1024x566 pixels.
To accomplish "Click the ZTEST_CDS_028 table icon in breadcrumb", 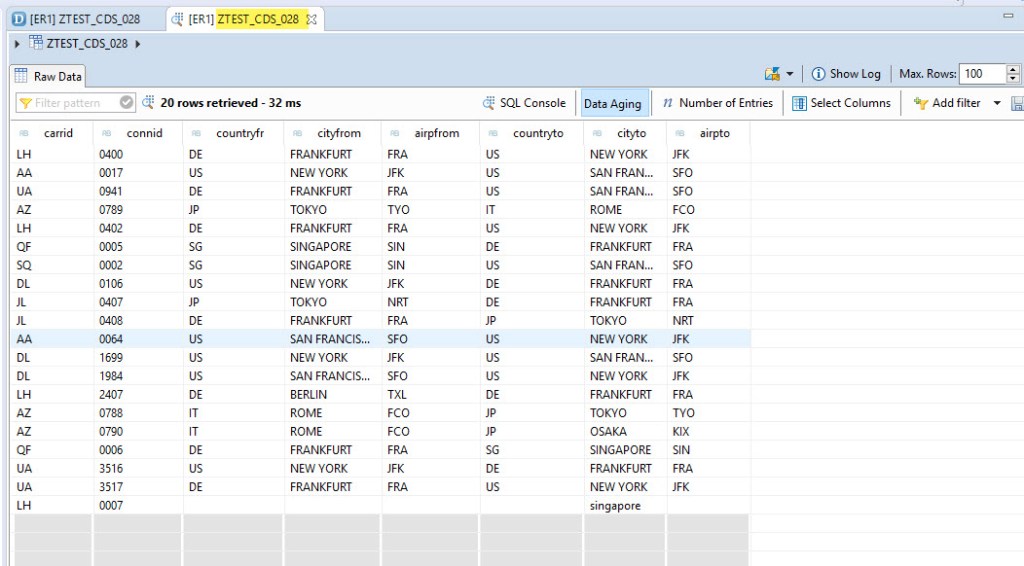I will [x=36, y=43].
